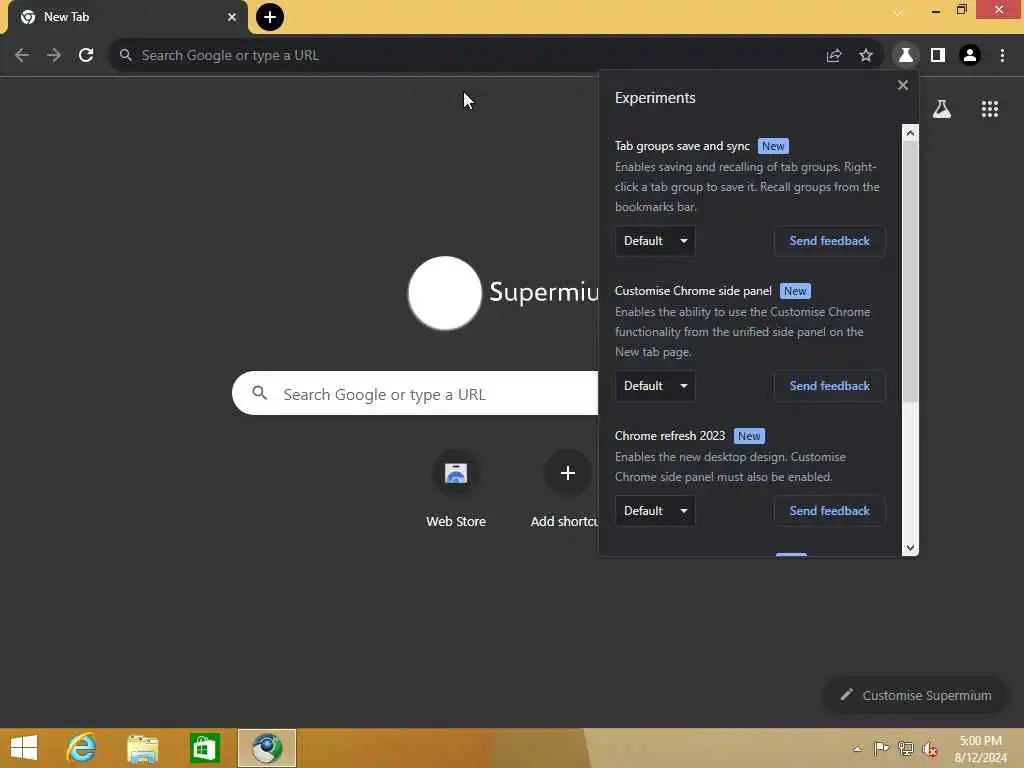Reload the page with the refresh icon
The height and width of the screenshot is (768, 1024).
pyautogui.click(x=86, y=56)
